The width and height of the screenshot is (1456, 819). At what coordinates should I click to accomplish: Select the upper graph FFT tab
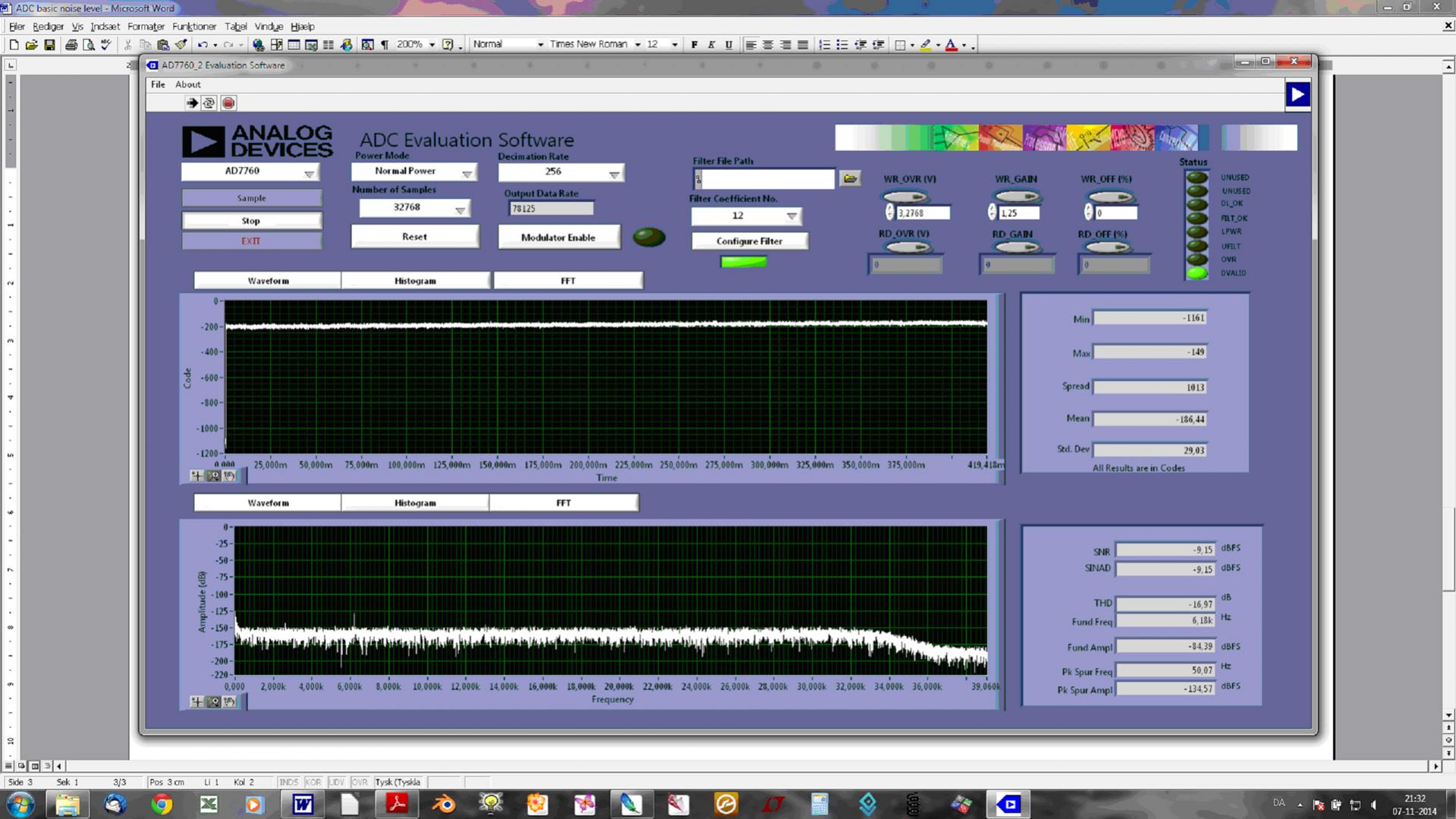[568, 281]
